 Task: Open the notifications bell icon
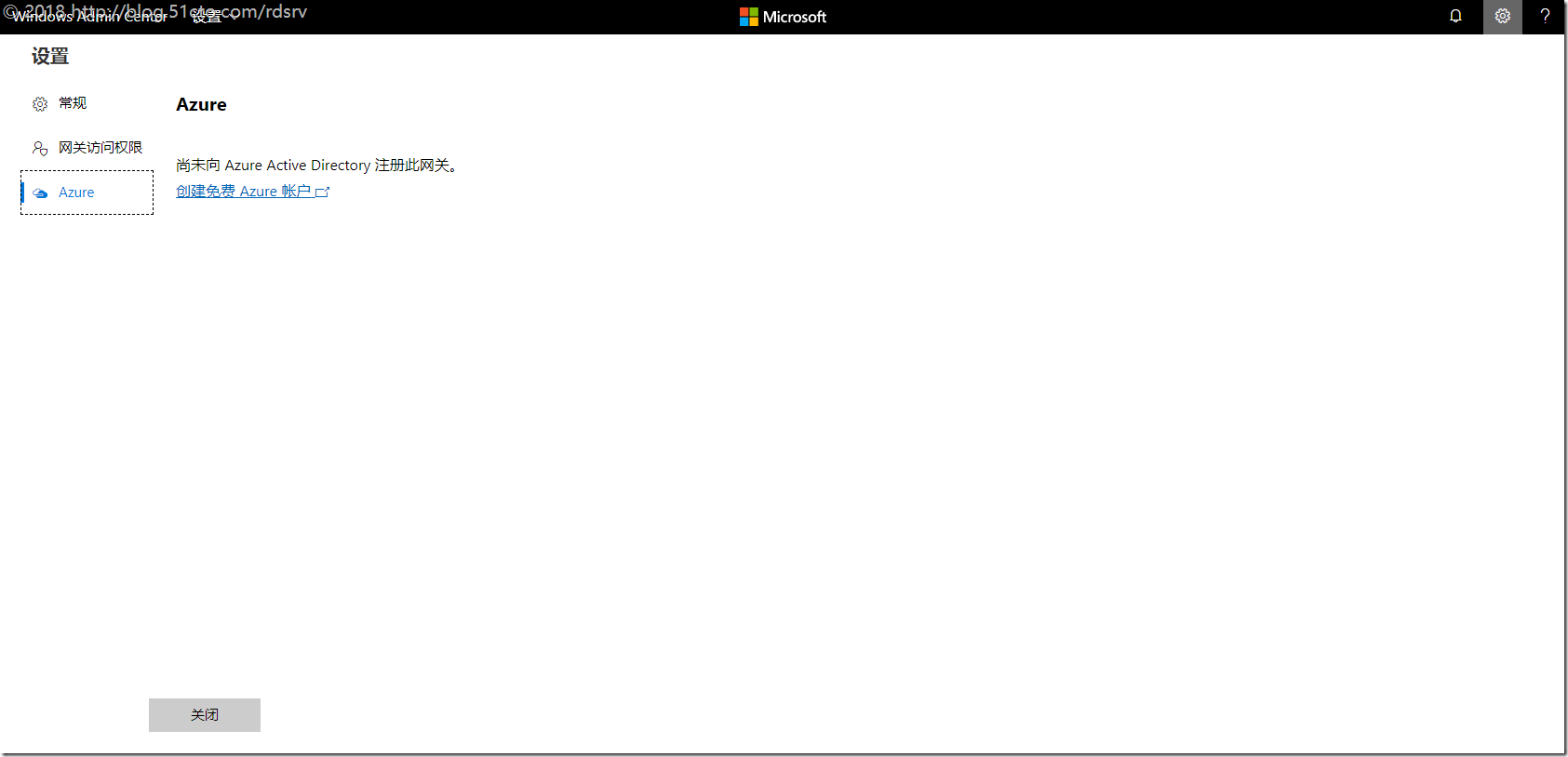click(1455, 16)
